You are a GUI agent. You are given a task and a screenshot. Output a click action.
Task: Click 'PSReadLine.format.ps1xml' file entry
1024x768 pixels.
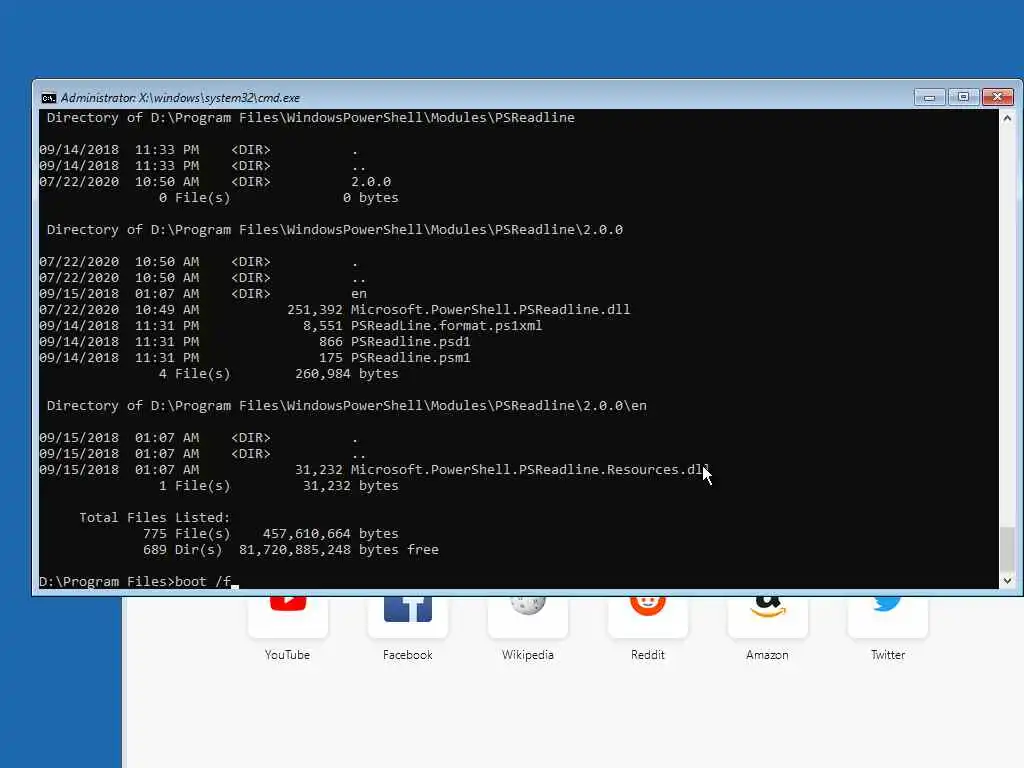(447, 325)
